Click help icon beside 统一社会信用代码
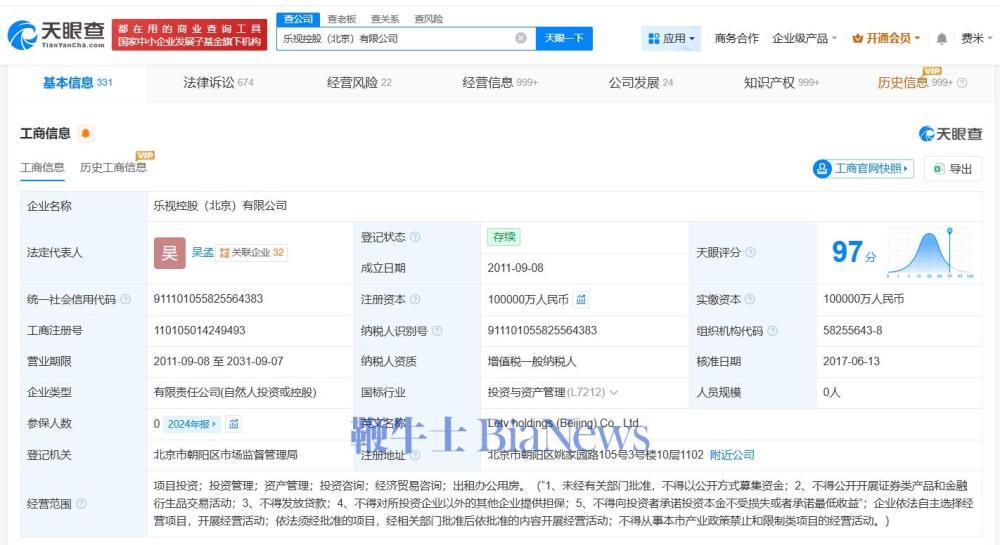 [x=125, y=300]
